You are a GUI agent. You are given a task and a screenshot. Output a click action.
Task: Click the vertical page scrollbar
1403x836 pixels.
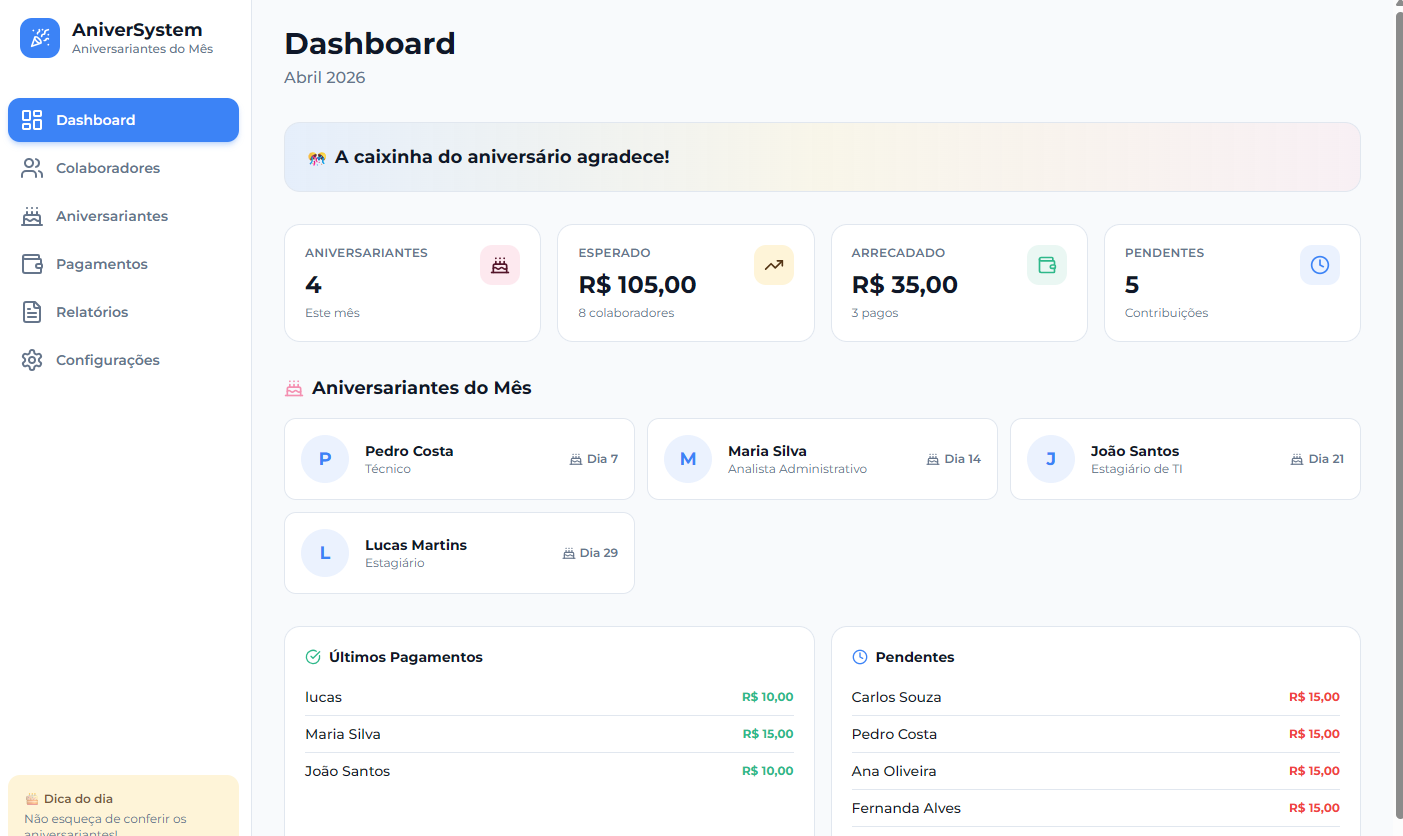point(1397,400)
